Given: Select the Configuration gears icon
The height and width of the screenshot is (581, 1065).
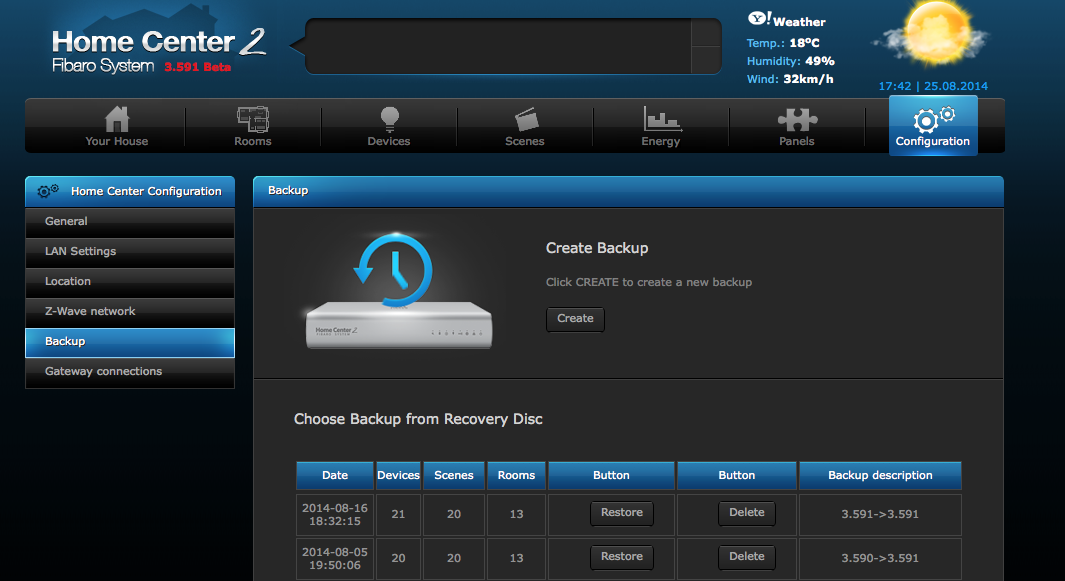Looking at the screenshot, I should pyautogui.click(x=933, y=119).
